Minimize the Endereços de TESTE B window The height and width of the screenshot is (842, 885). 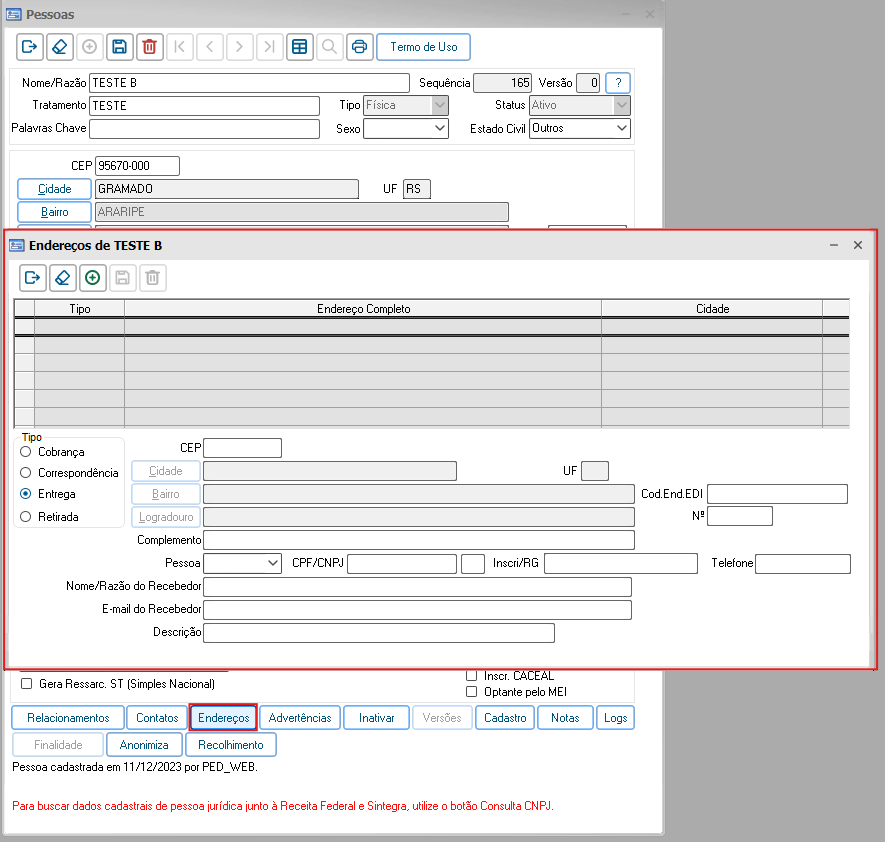[x=834, y=245]
